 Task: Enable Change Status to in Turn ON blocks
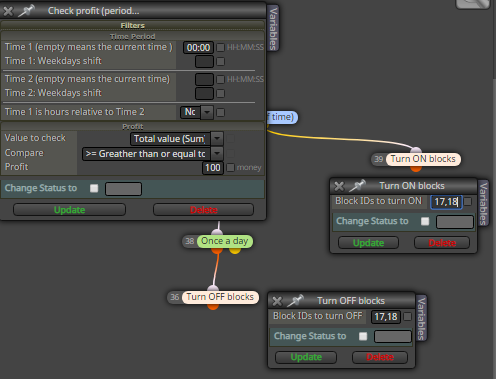(425, 221)
